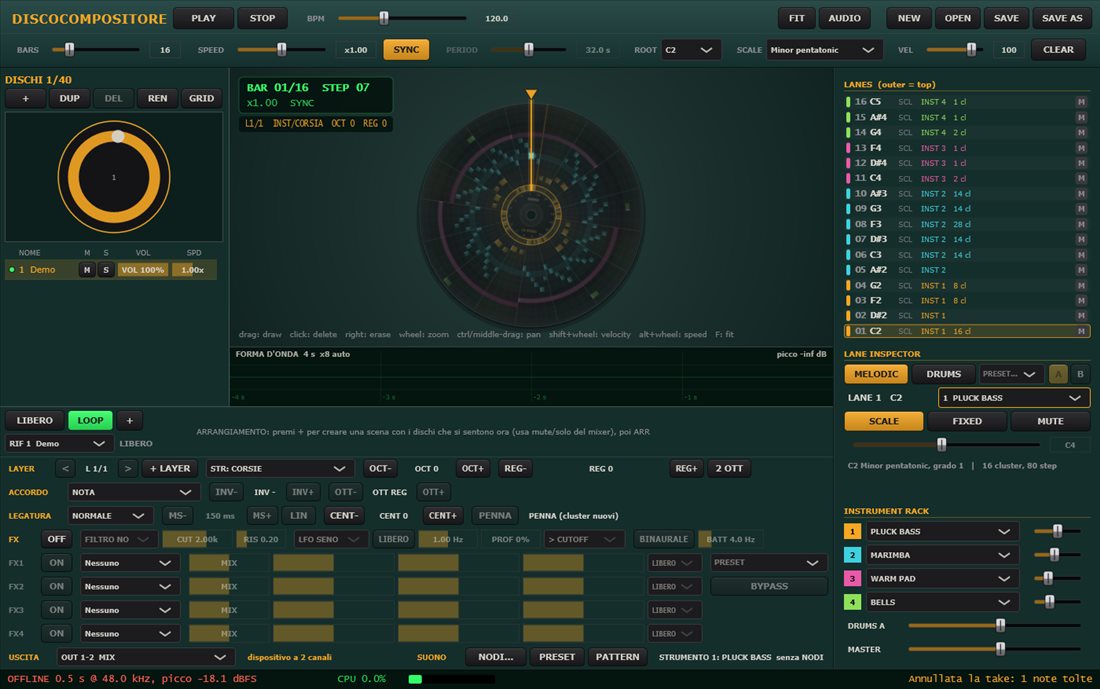Select the LIBERO mode tab
1100x689 pixels.
(34, 420)
